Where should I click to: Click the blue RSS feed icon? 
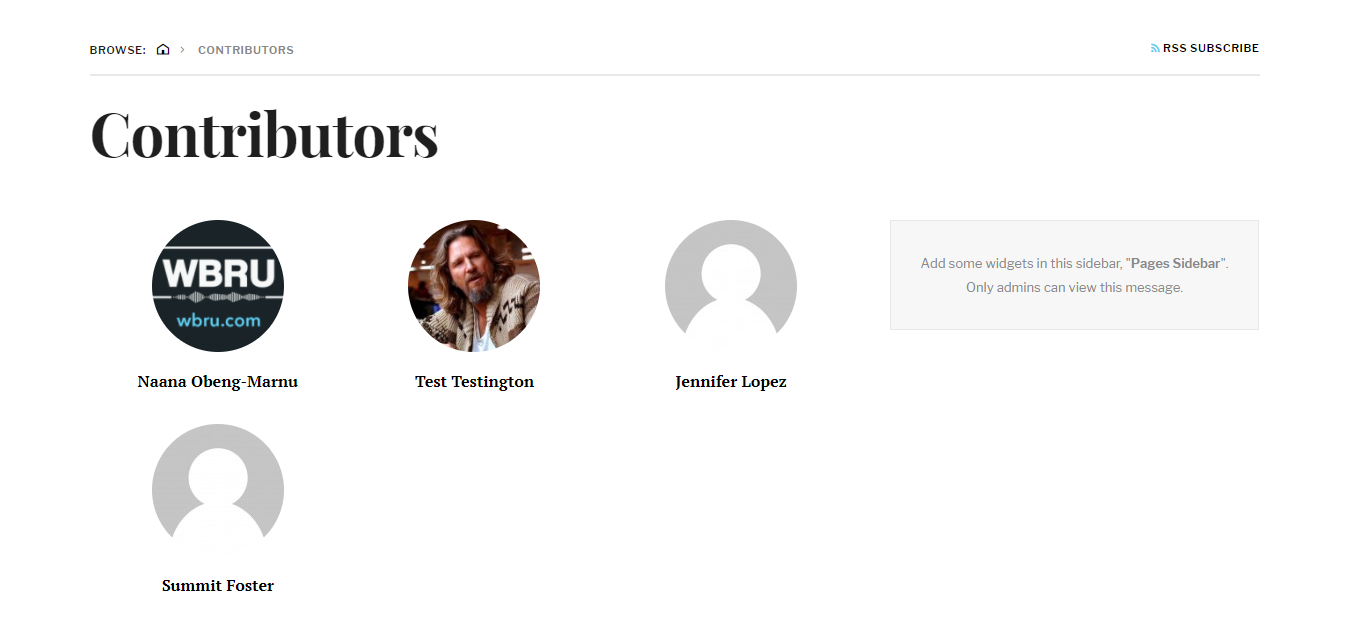pyautogui.click(x=1155, y=48)
